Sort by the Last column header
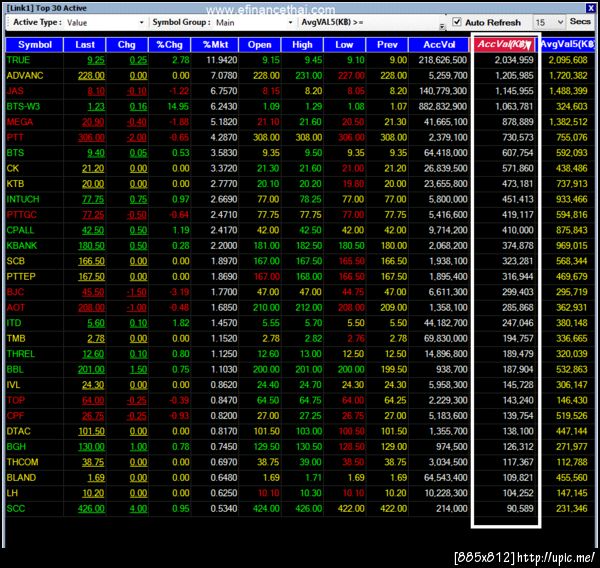This screenshot has width=600, height=568. [x=85, y=45]
